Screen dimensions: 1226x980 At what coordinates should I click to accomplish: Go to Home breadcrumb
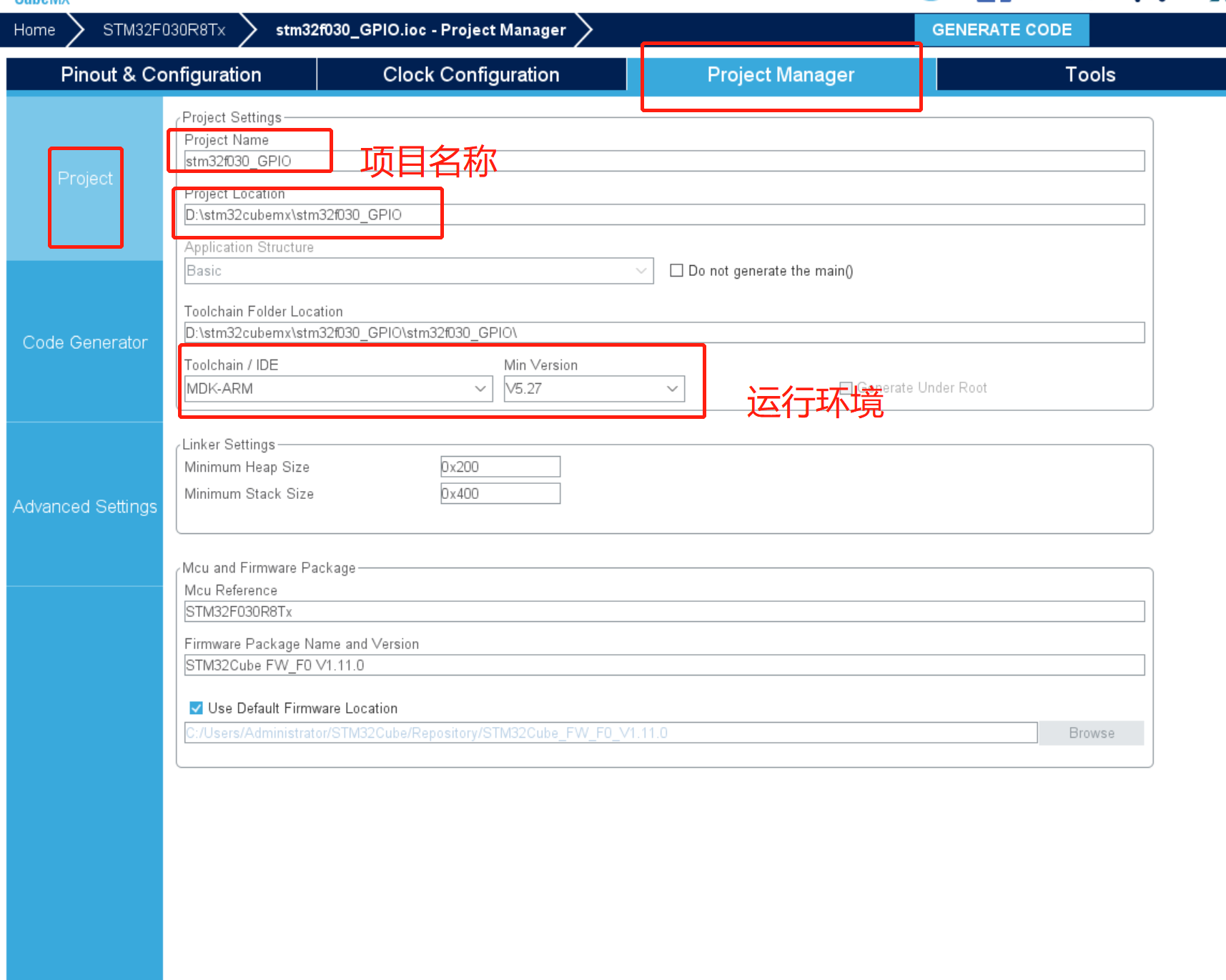click(x=34, y=30)
